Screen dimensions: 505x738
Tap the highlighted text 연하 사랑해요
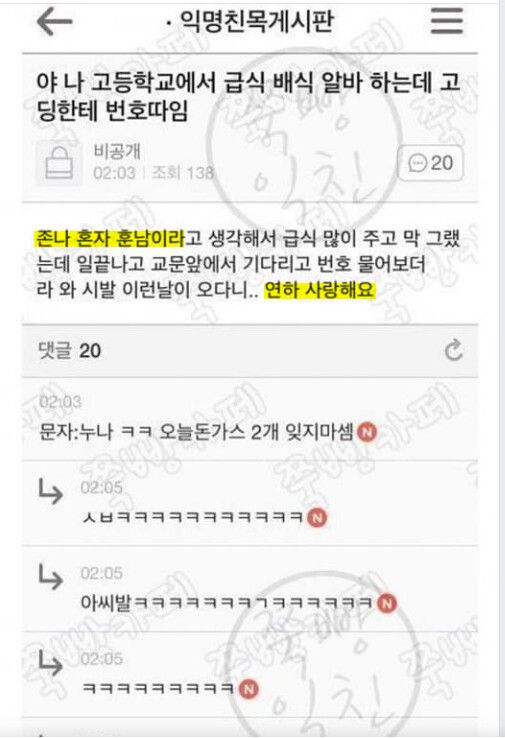click(x=320, y=290)
